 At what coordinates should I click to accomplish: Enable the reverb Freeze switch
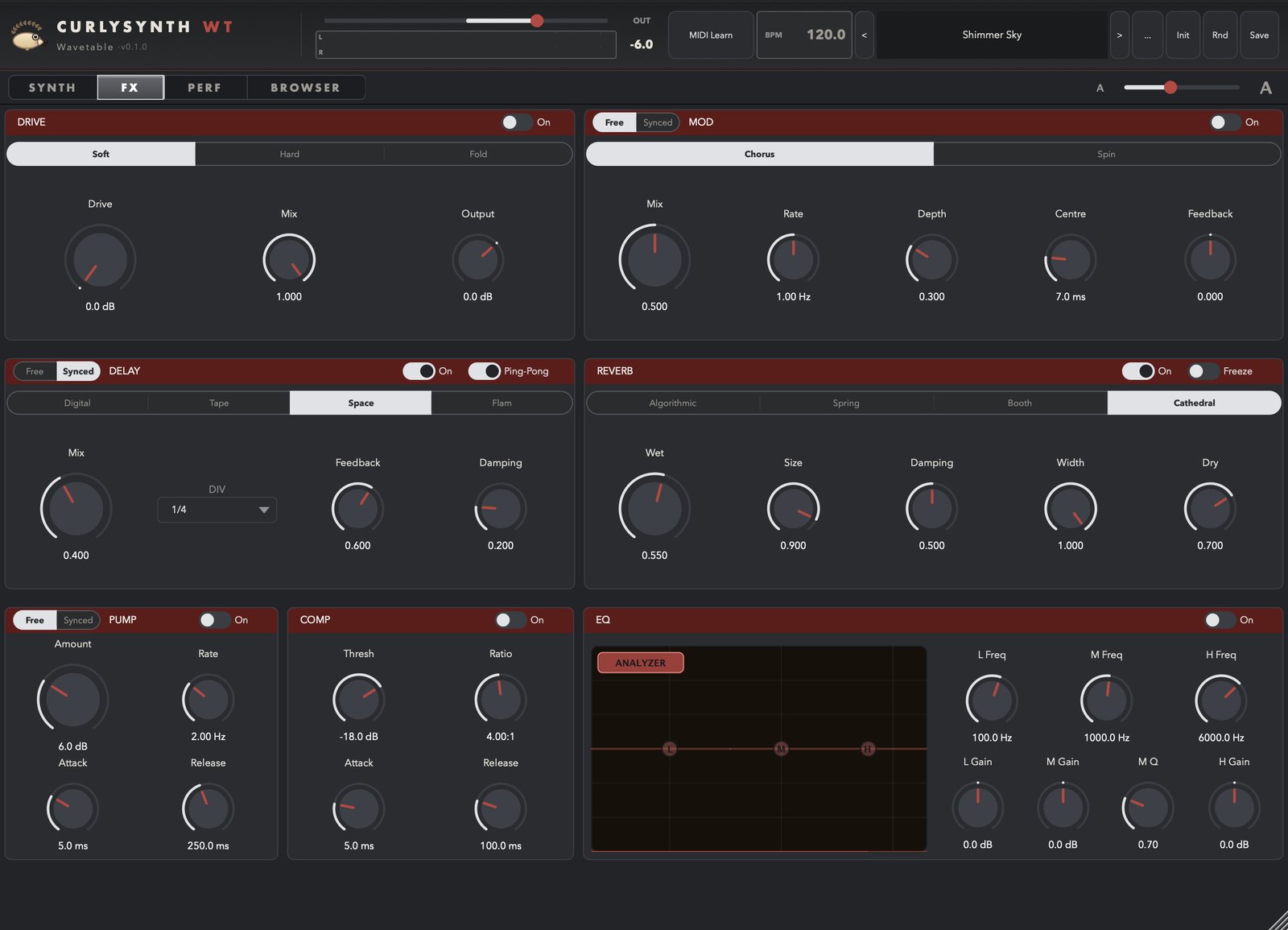tap(1203, 371)
